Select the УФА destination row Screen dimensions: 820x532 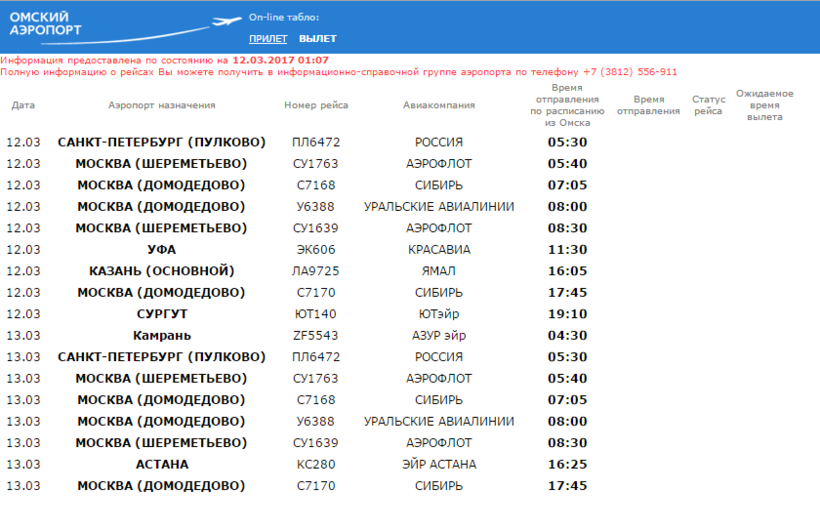click(161, 249)
